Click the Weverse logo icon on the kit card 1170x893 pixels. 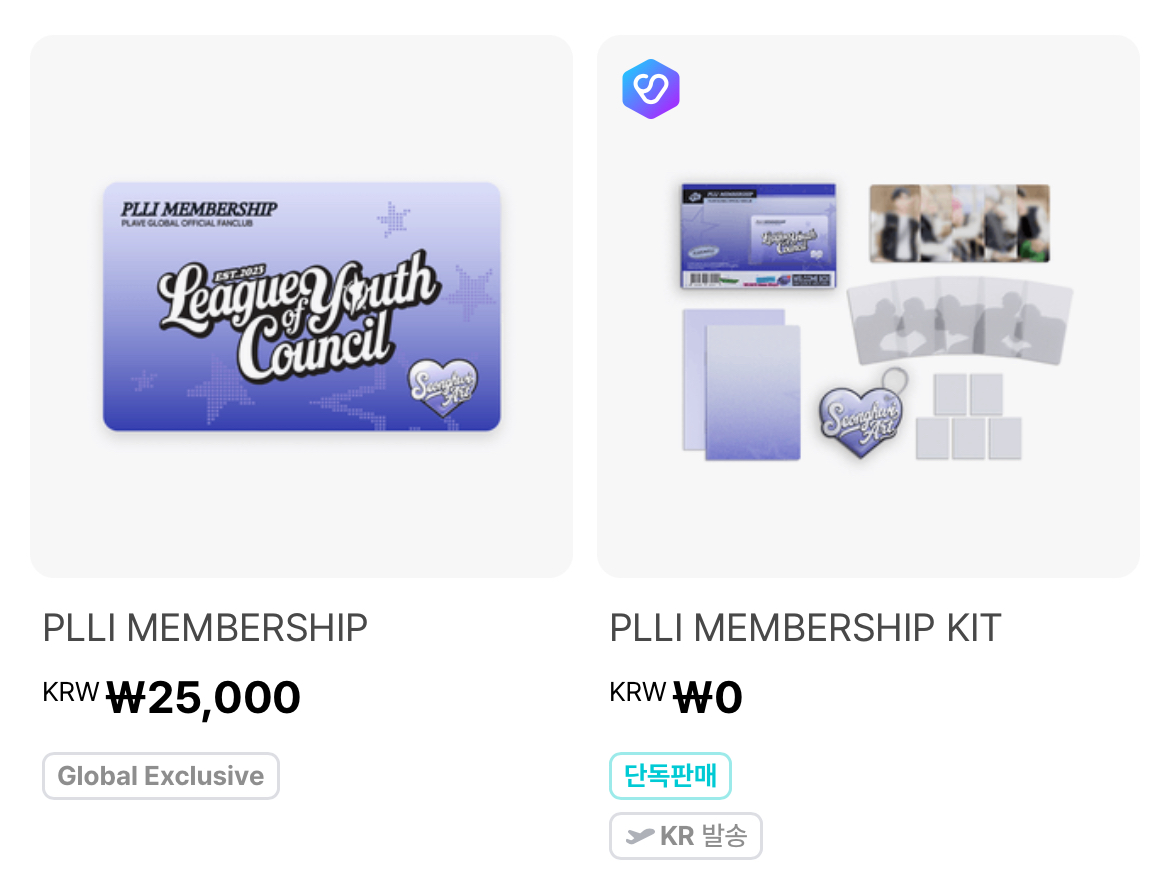tap(650, 89)
